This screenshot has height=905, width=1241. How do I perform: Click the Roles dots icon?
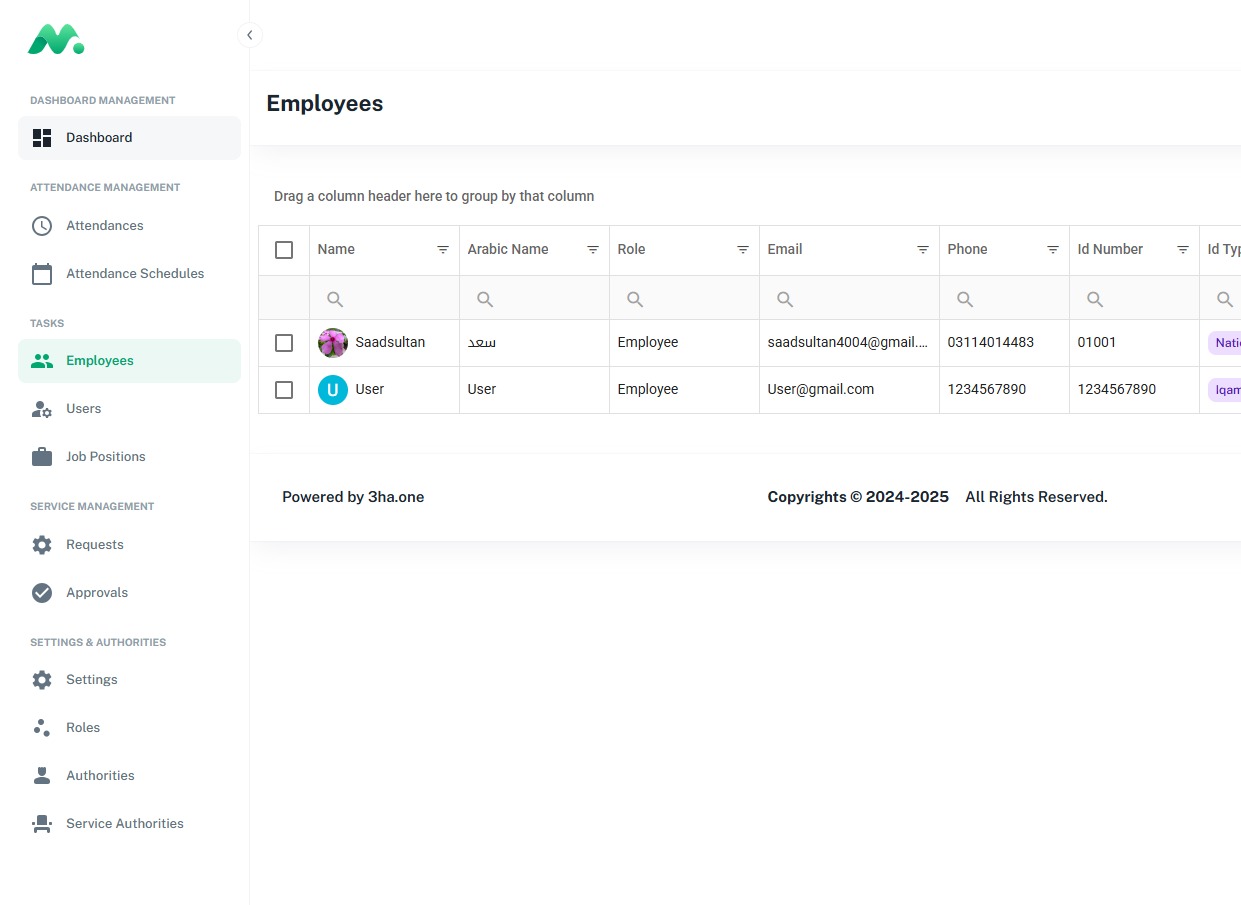point(42,728)
